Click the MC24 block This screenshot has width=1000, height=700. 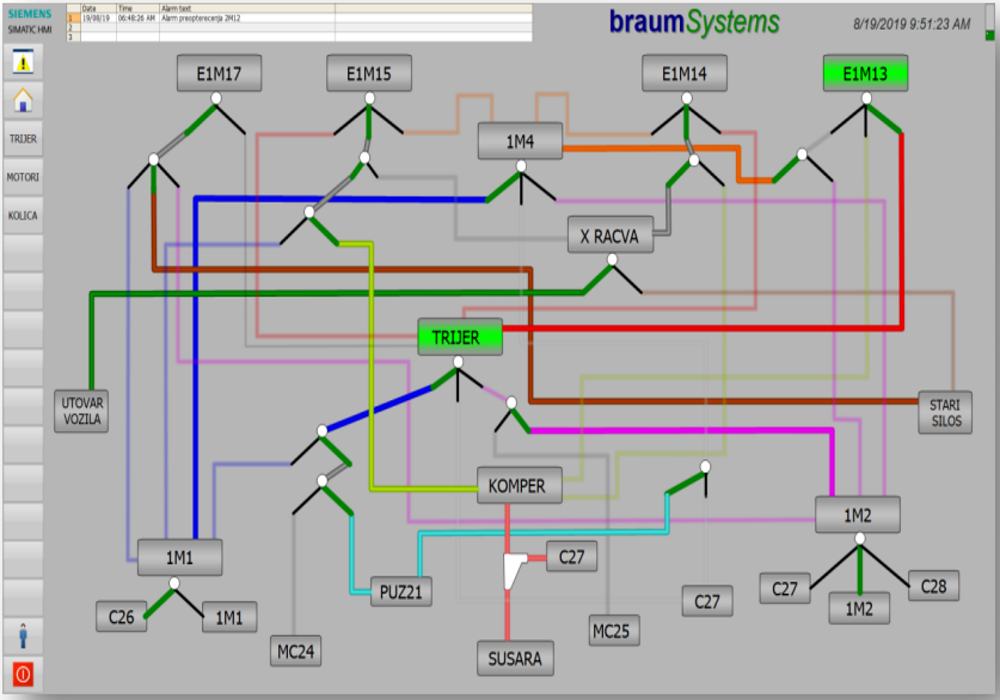pos(297,650)
